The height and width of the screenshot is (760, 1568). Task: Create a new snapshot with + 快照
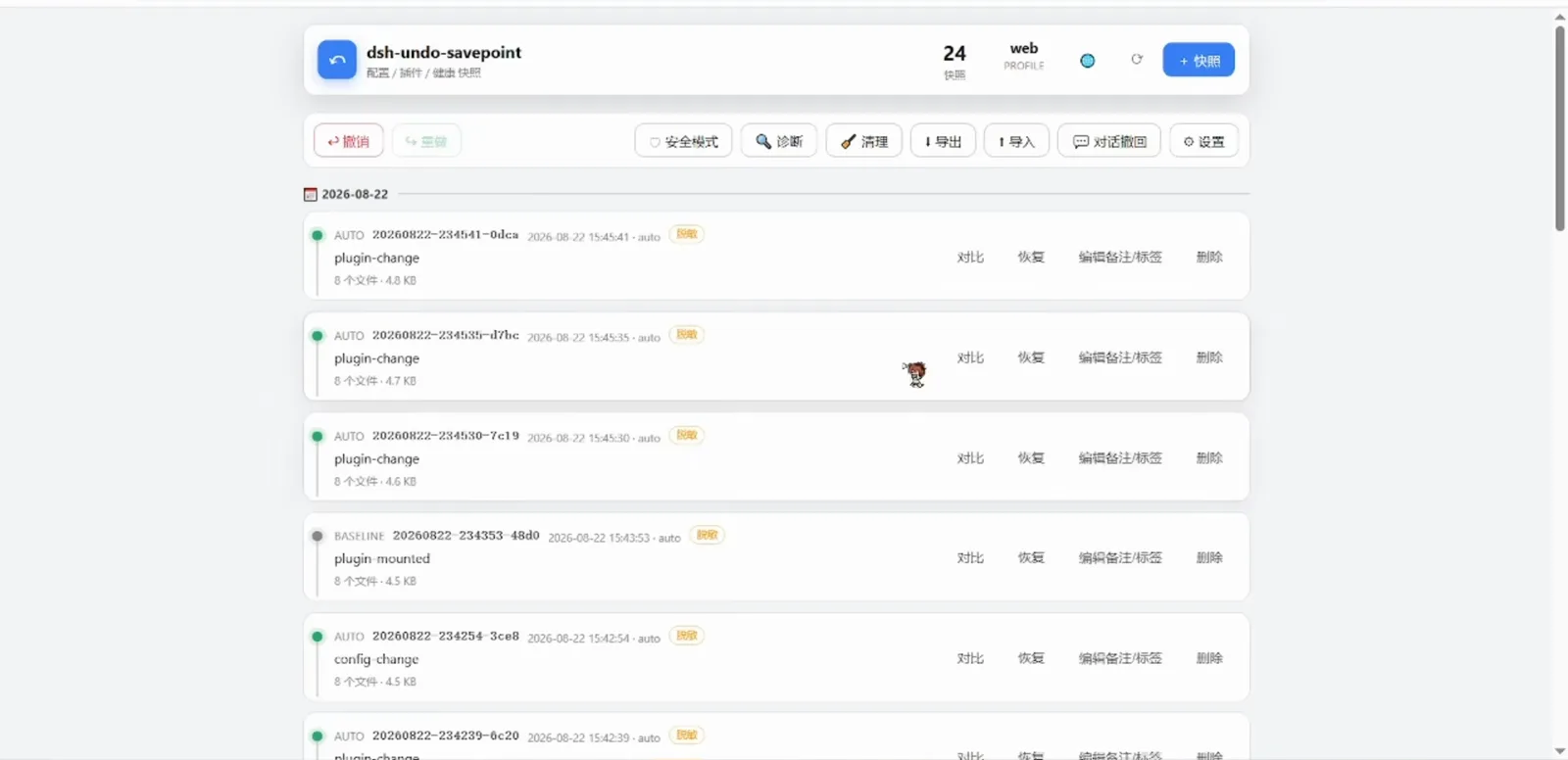point(1199,60)
